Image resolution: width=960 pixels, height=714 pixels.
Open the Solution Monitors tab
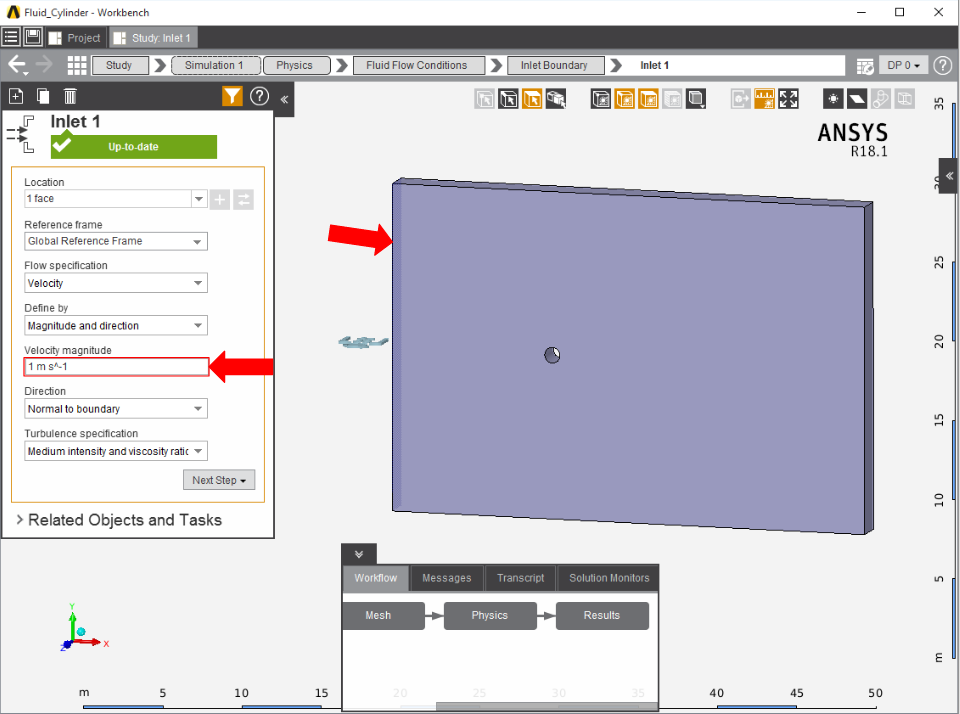[609, 578]
